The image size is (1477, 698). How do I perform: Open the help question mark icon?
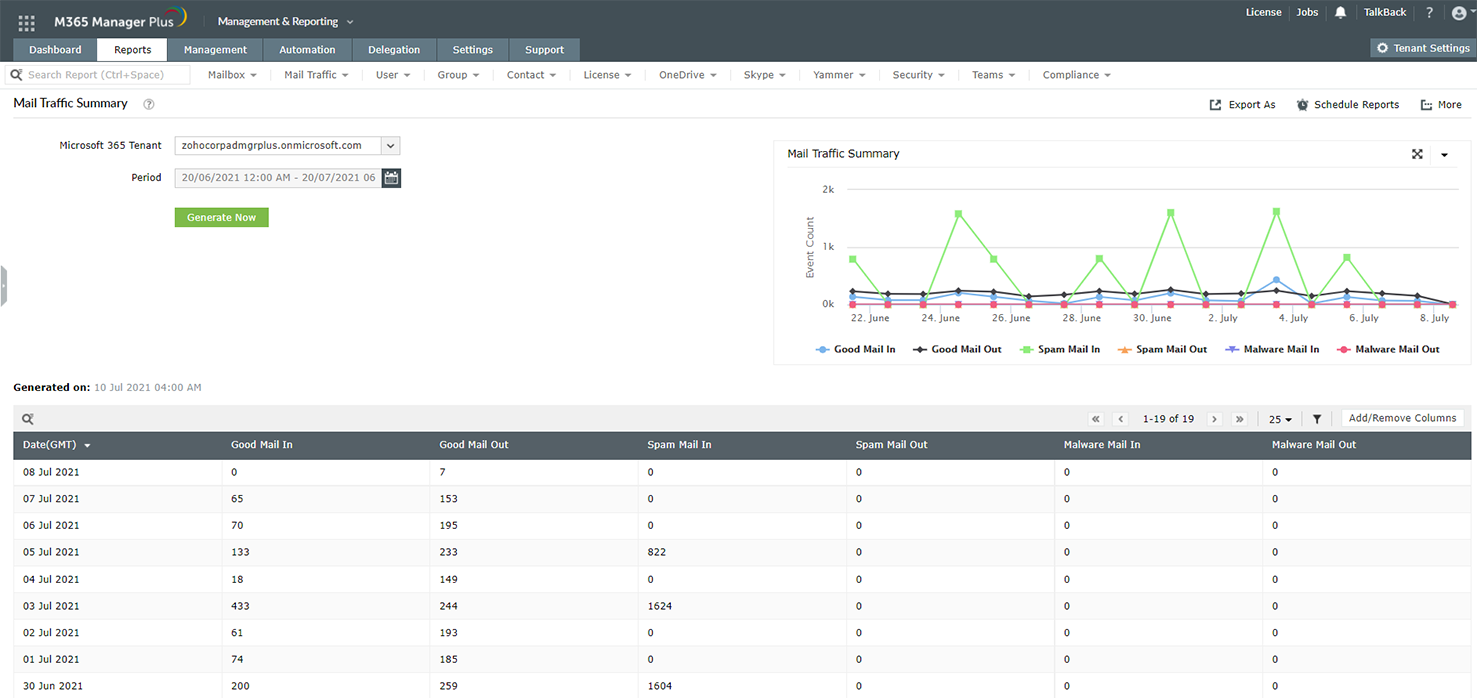tap(1429, 12)
